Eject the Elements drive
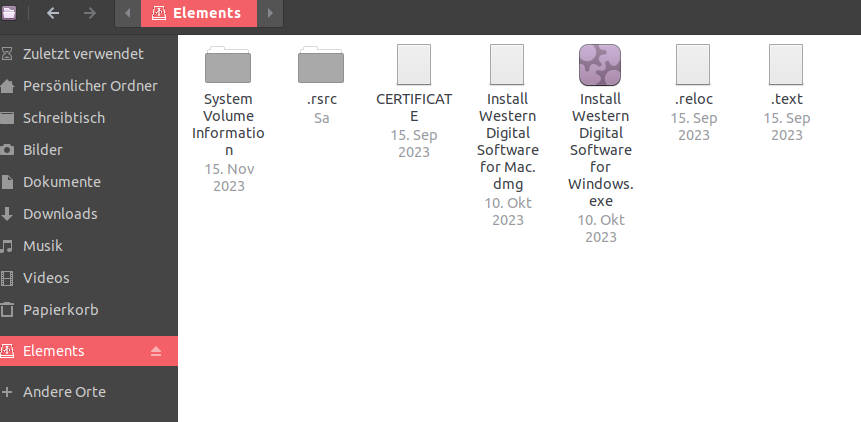861x422 pixels. (x=156, y=351)
